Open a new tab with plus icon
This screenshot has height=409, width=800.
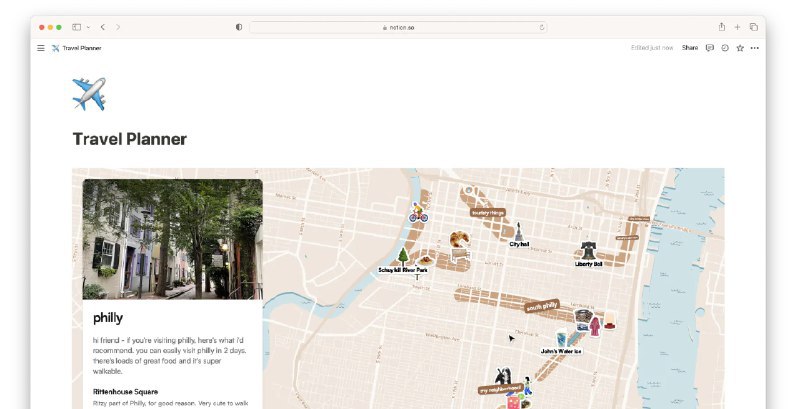point(738,27)
